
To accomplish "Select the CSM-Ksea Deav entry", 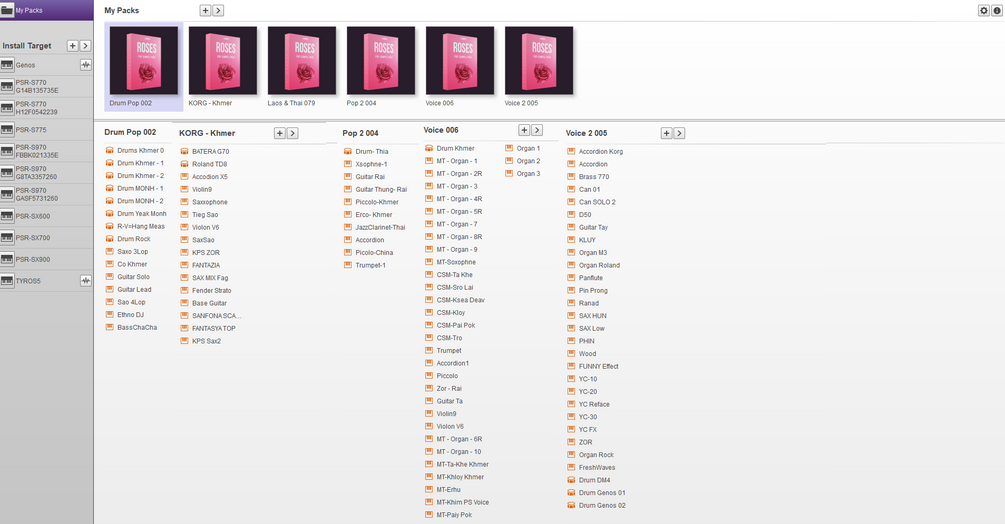I will [461, 300].
